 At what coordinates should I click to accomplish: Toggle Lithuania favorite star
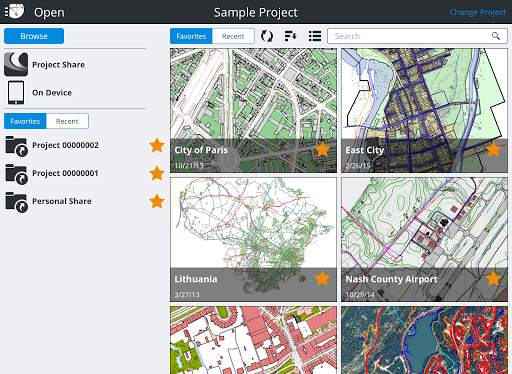(x=322, y=279)
